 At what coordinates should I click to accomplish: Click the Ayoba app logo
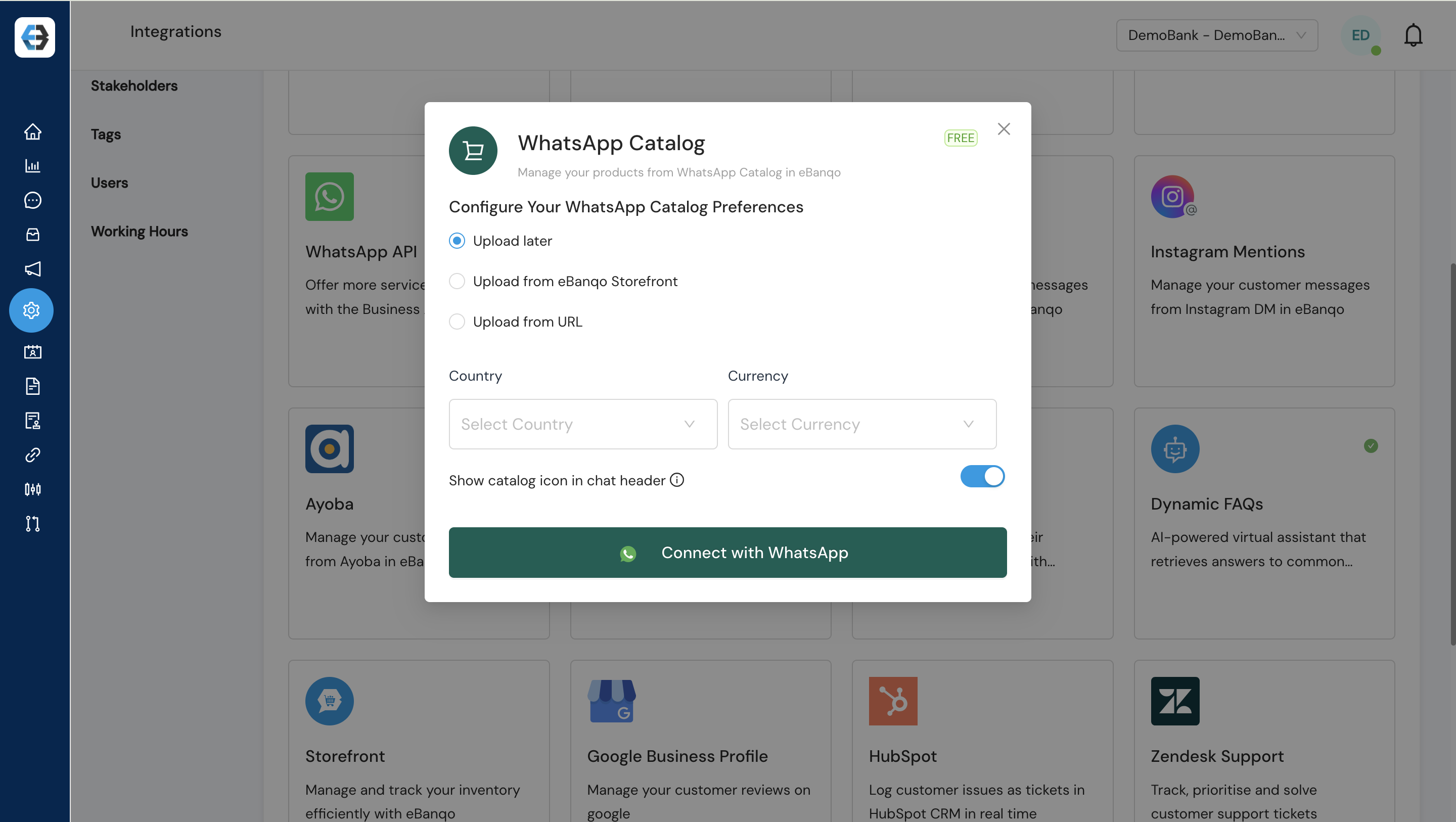(330, 449)
